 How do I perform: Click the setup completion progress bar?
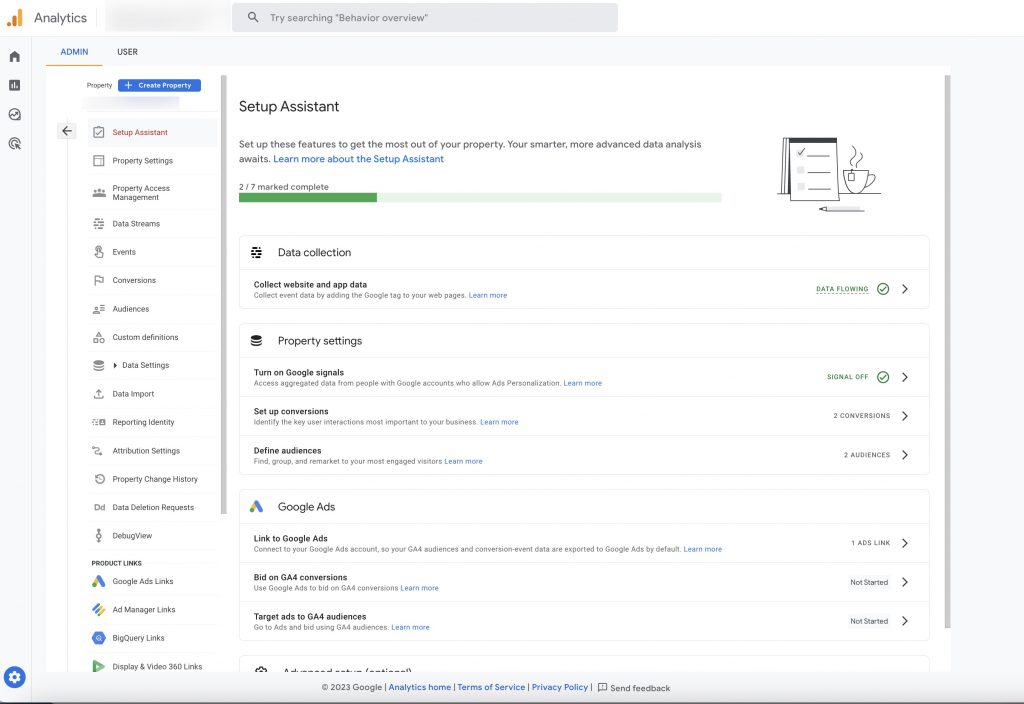pos(480,198)
